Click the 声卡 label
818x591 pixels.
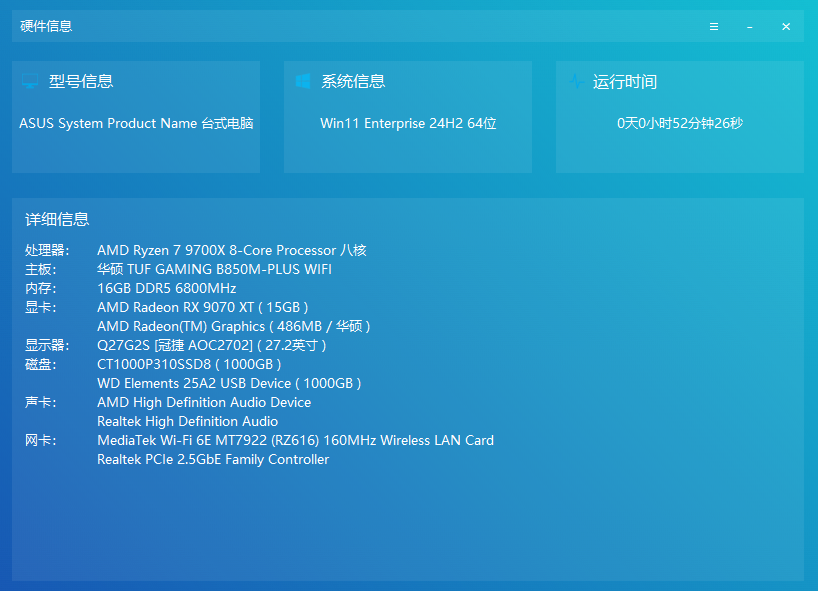point(41,403)
